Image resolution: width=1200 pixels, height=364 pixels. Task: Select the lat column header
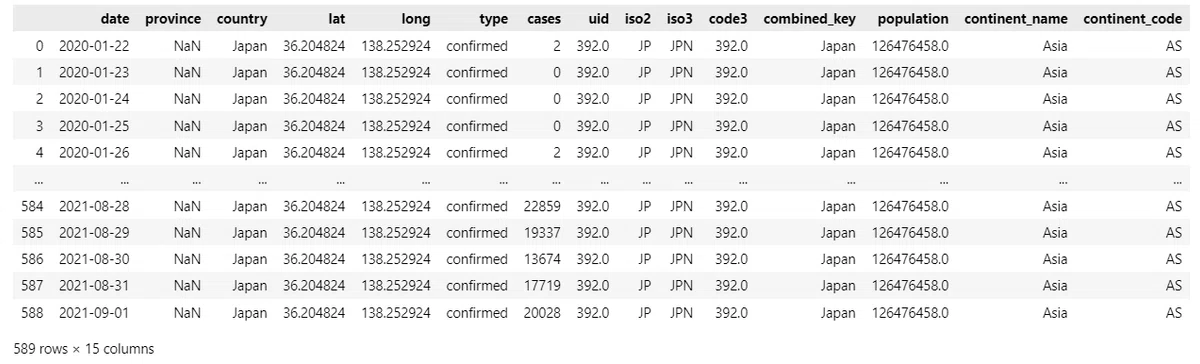click(x=336, y=20)
